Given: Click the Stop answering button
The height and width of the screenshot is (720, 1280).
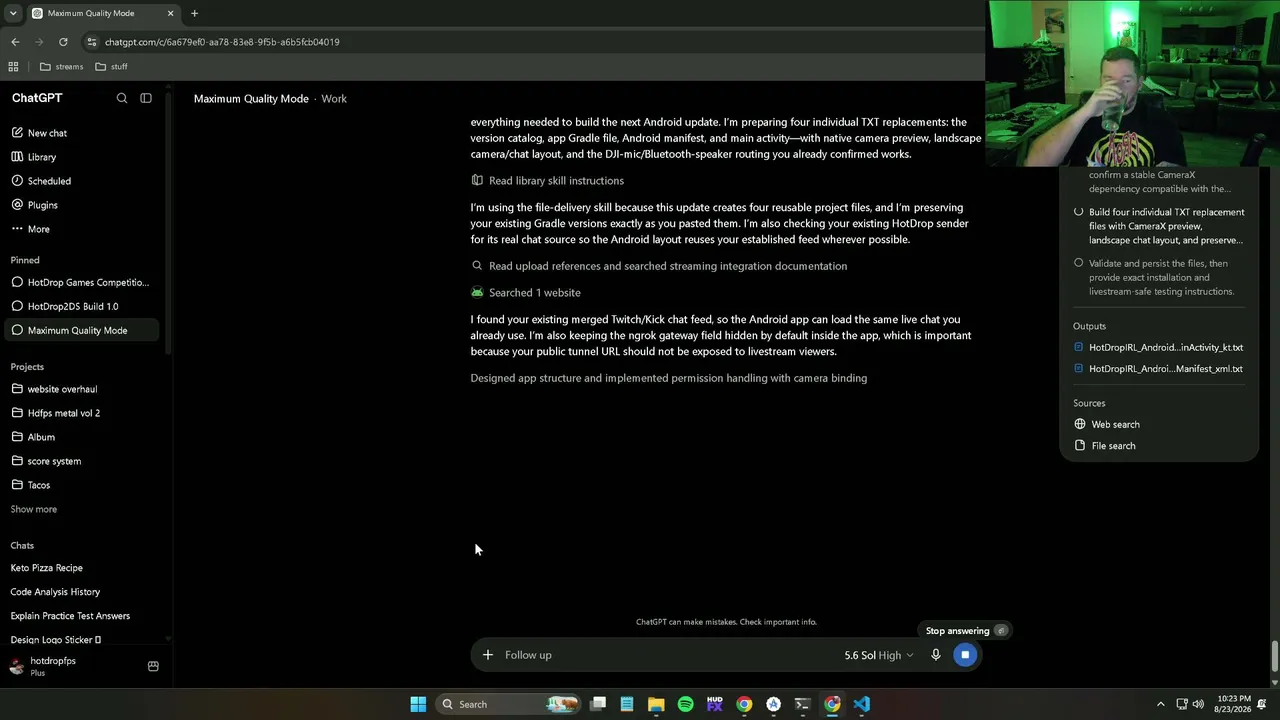Looking at the screenshot, I should click(x=967, y=631).
